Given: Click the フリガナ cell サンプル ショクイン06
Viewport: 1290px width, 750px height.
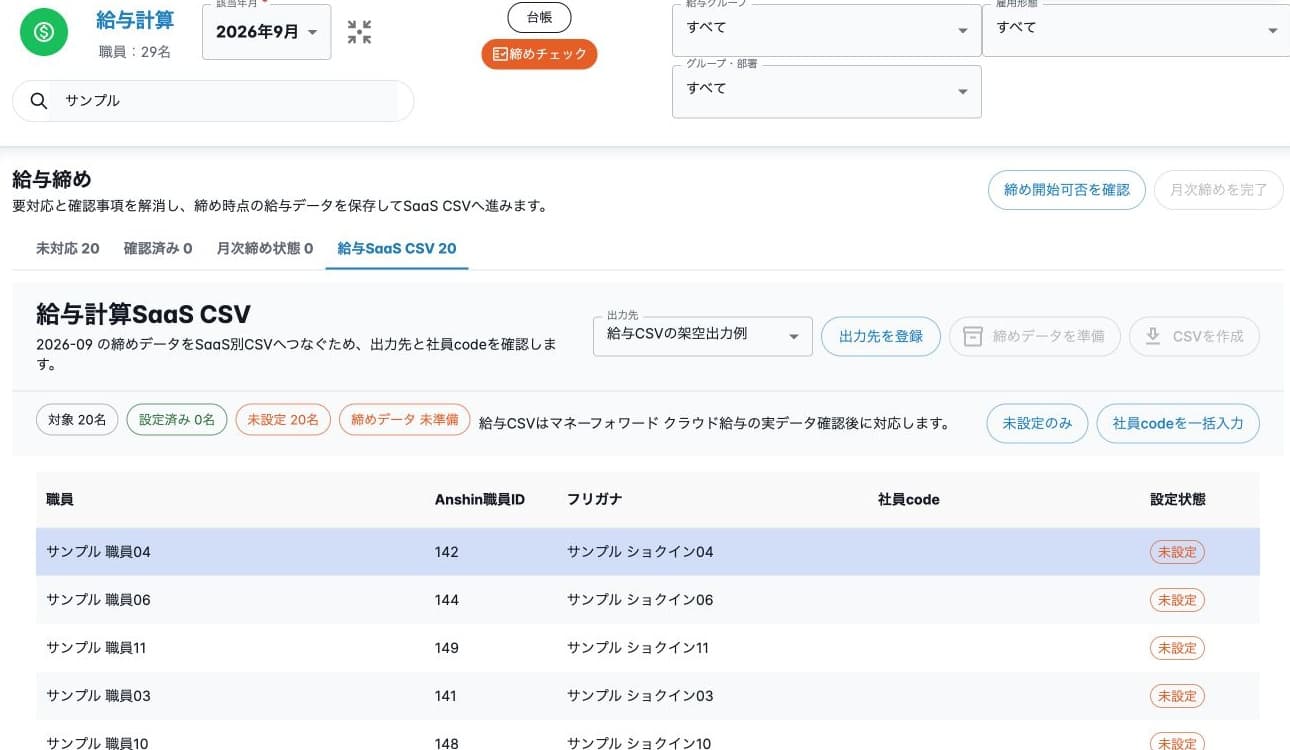Looking at the screenshot, I should [x=640, y=600].
